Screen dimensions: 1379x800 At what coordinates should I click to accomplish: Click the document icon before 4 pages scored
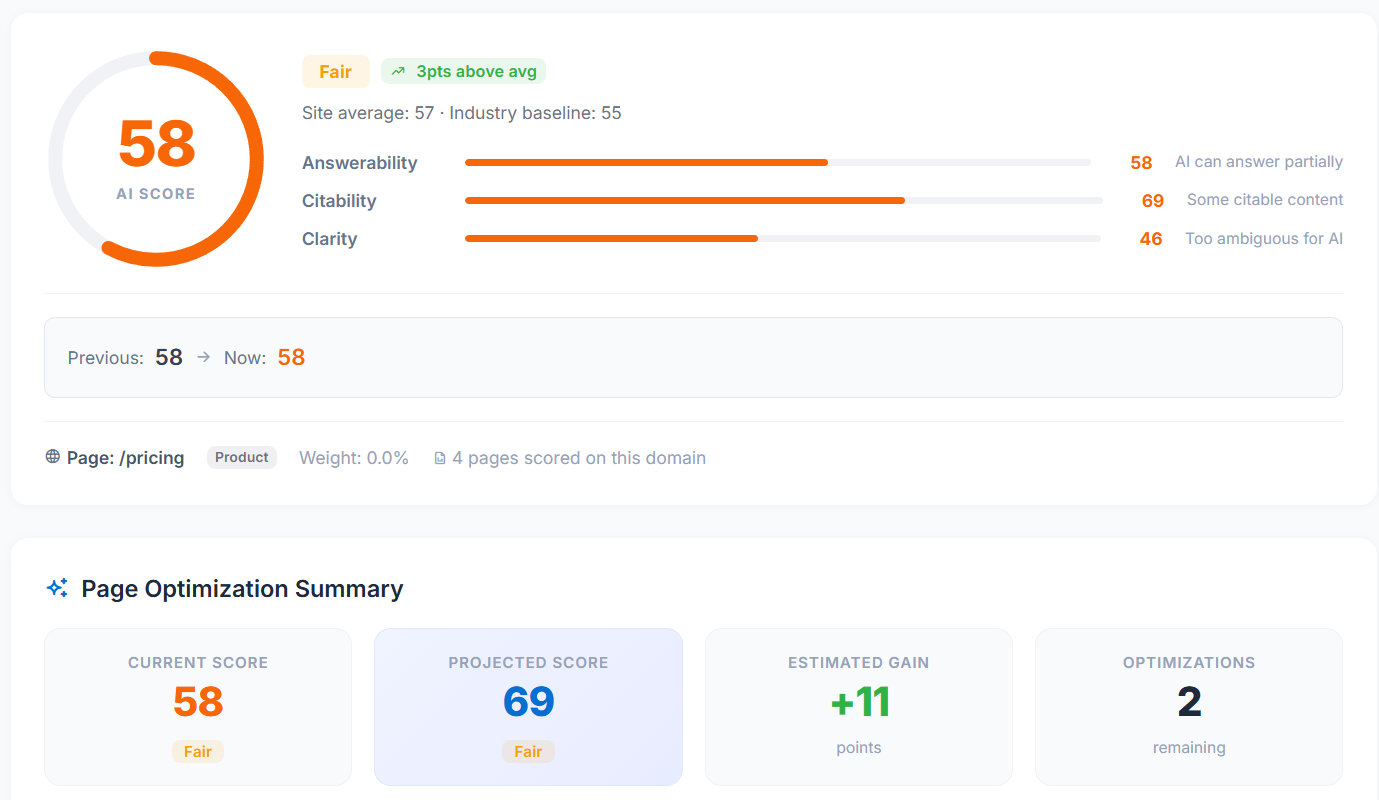pyautogui.click(x=440, y=457)
